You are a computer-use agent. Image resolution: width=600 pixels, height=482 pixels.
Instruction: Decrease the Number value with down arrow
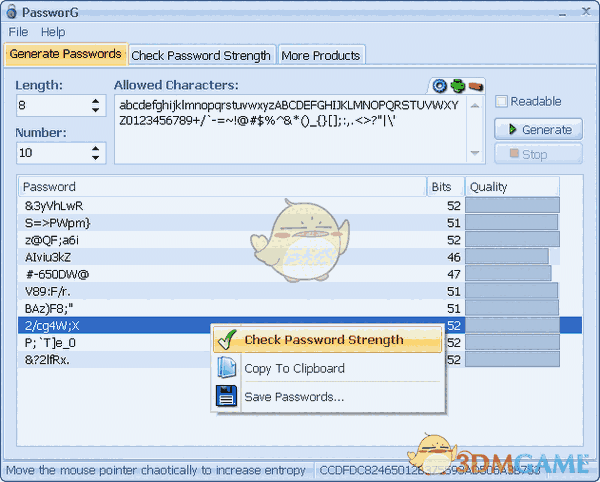tap(96, 157)
